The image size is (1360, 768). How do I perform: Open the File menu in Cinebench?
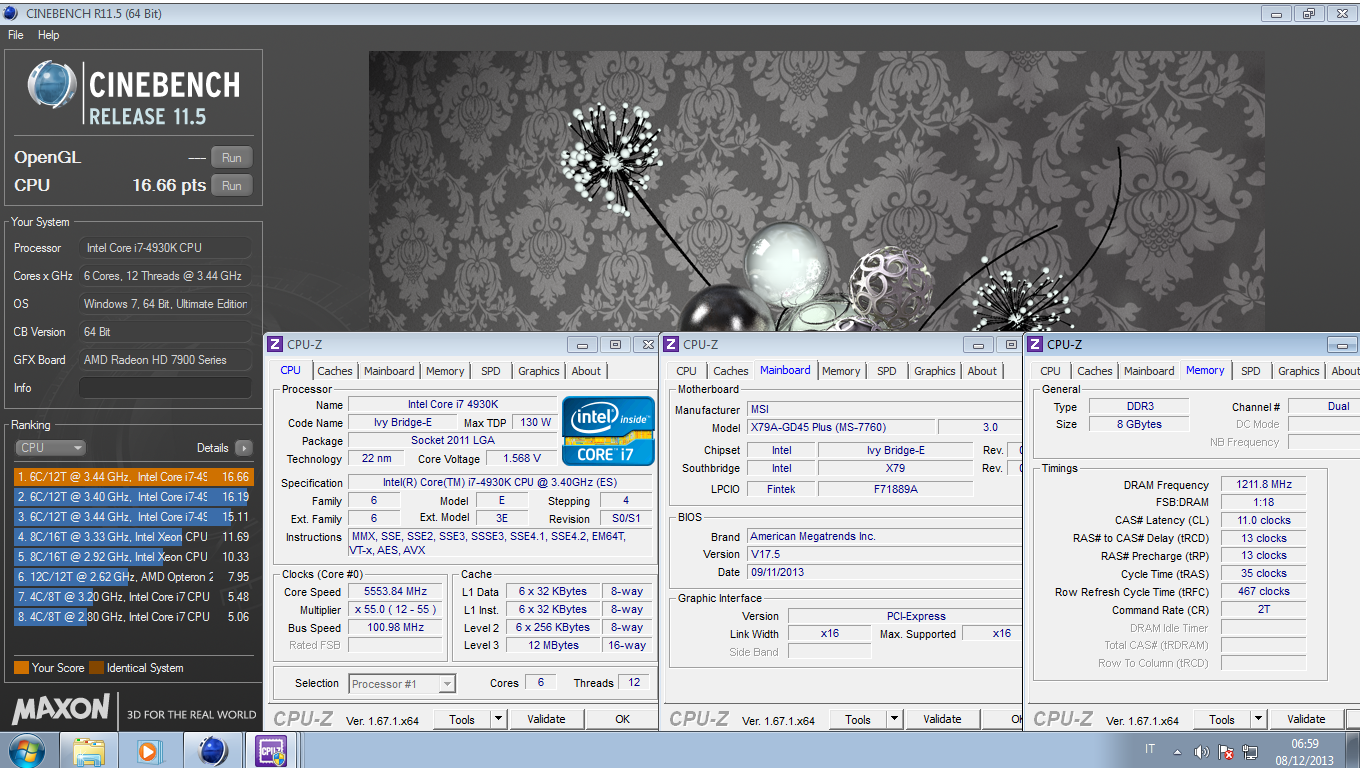(x=15, y=35)
